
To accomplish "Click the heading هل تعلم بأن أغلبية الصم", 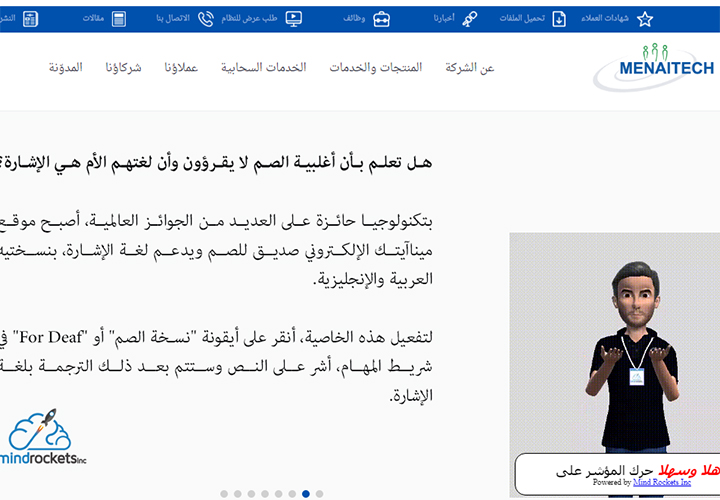I will (x=216, y=163).
